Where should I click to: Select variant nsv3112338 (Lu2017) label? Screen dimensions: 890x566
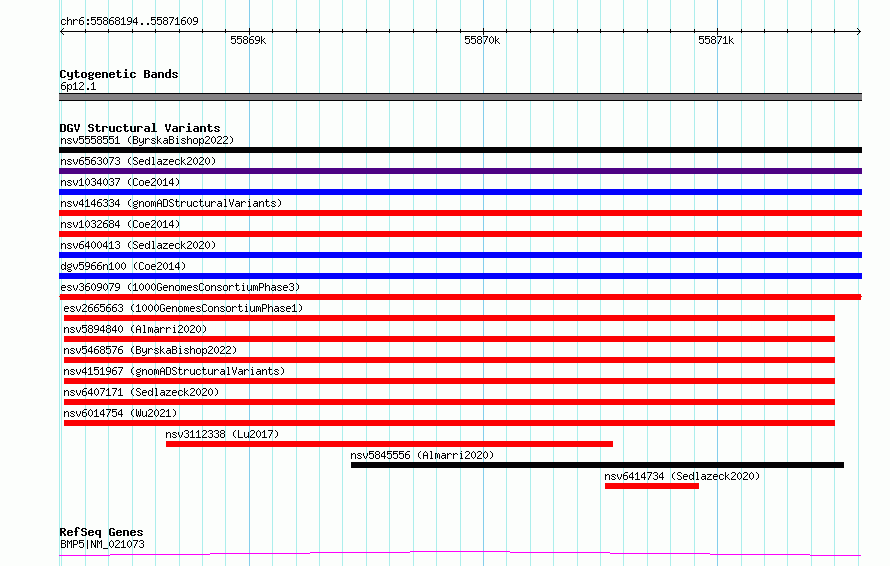(x=222, y=434)
